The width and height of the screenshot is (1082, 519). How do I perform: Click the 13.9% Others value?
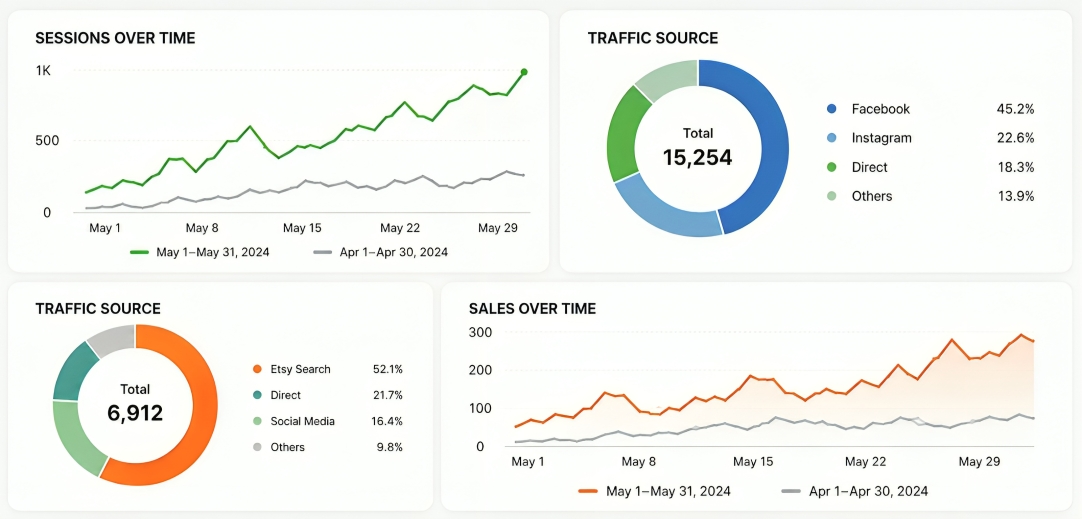[x=1015, y=196]
